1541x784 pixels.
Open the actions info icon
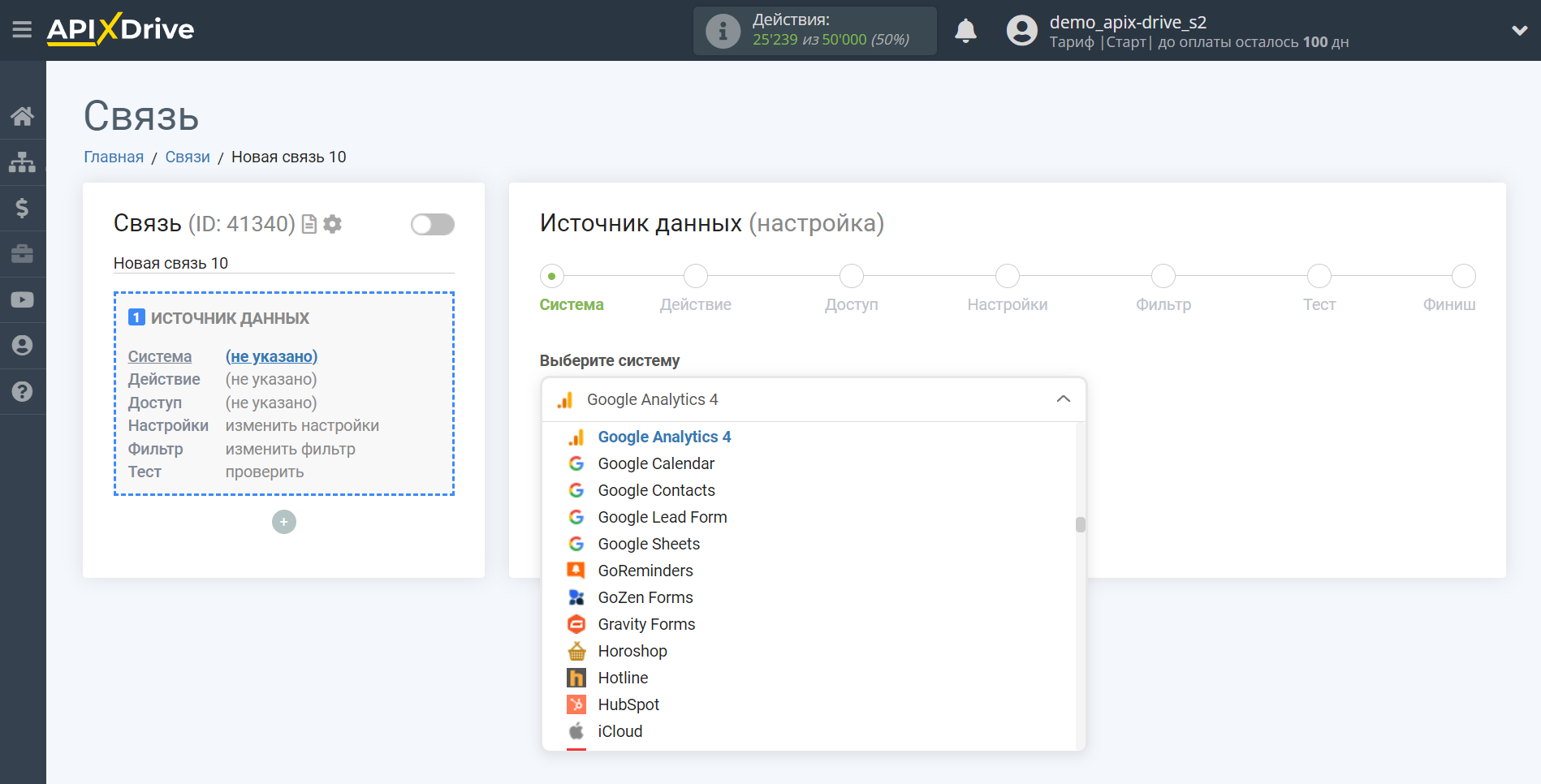[723, 31]
